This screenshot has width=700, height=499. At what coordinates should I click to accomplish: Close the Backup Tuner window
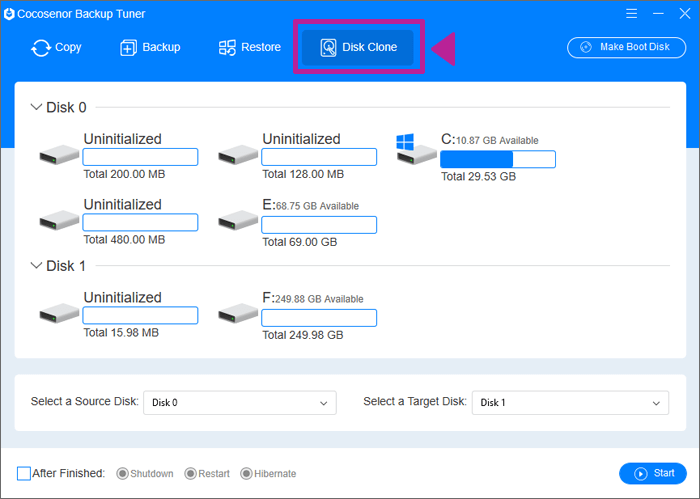coord(685,13)
